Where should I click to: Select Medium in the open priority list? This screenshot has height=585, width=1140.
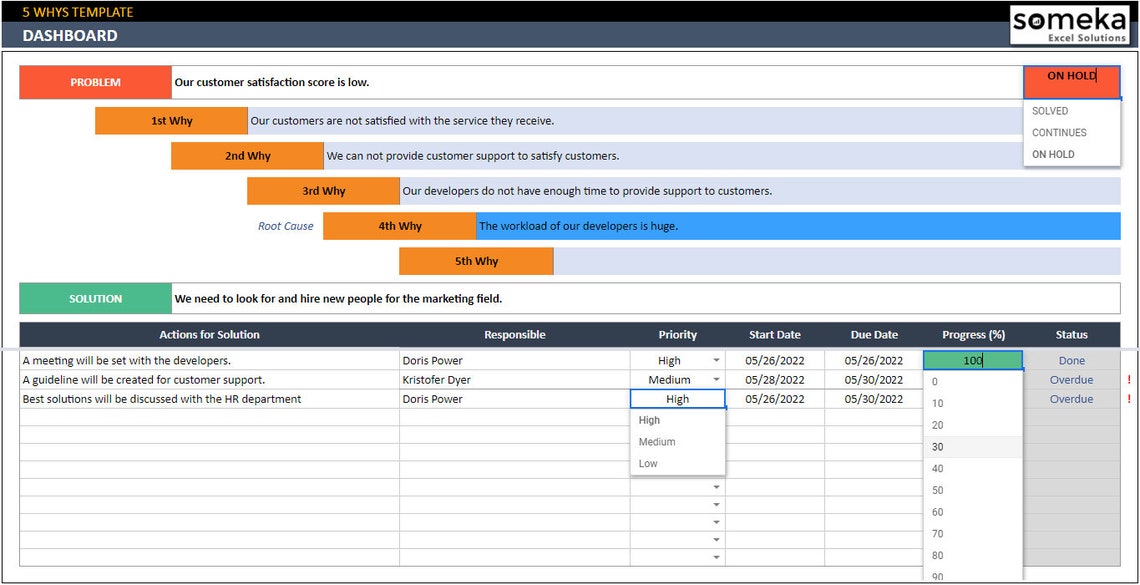(x=656, y=441)
